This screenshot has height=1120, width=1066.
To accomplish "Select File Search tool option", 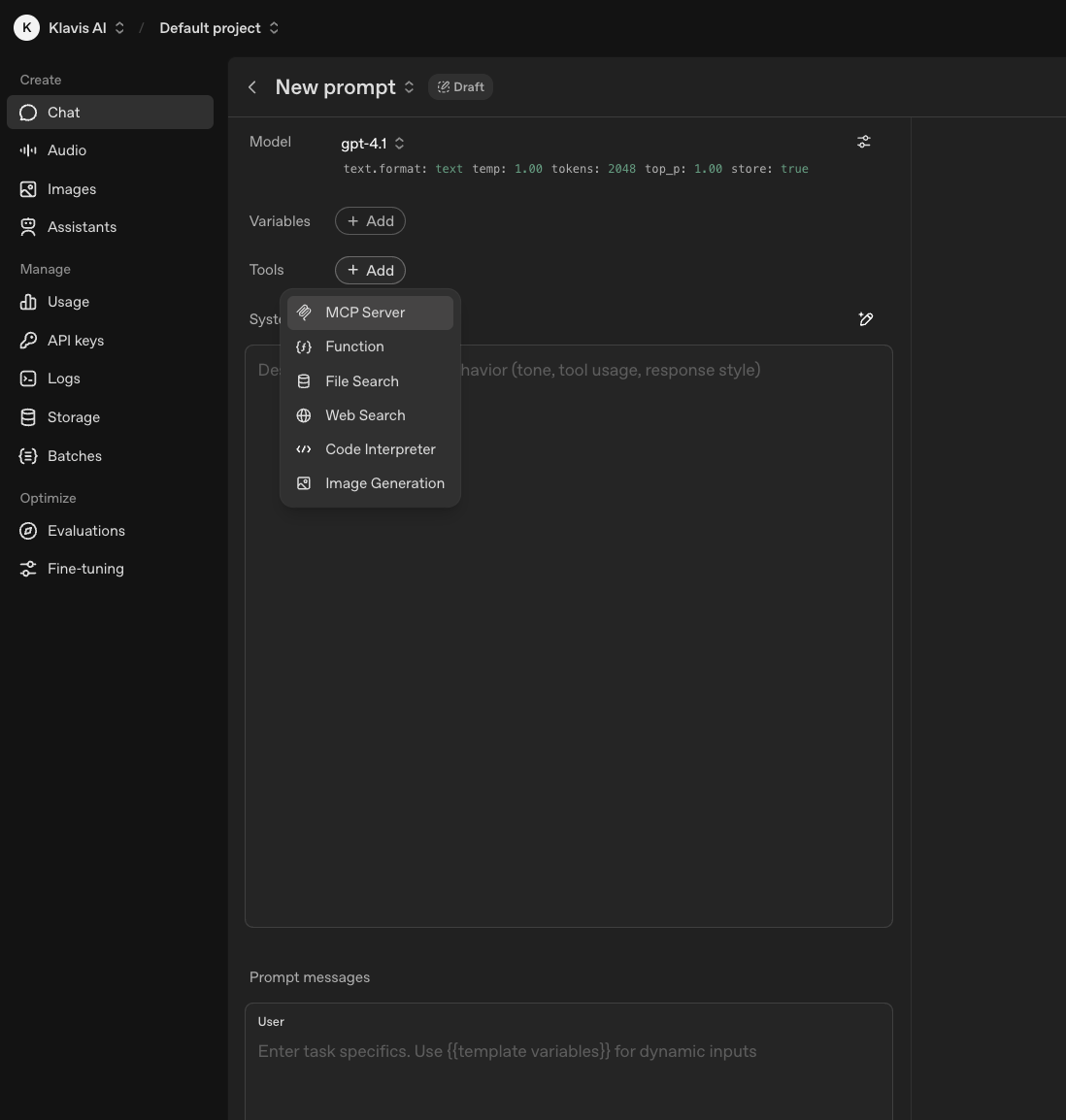I will tap(370, 381).
